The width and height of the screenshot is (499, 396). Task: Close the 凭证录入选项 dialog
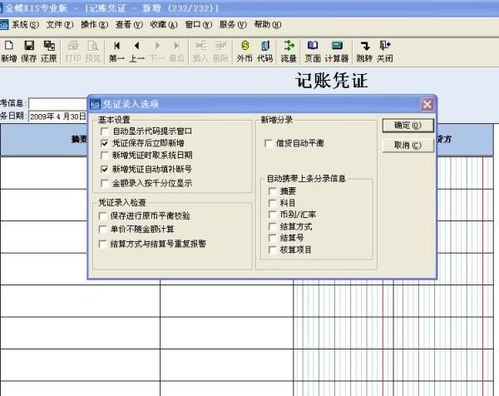(x=427, y=104)
